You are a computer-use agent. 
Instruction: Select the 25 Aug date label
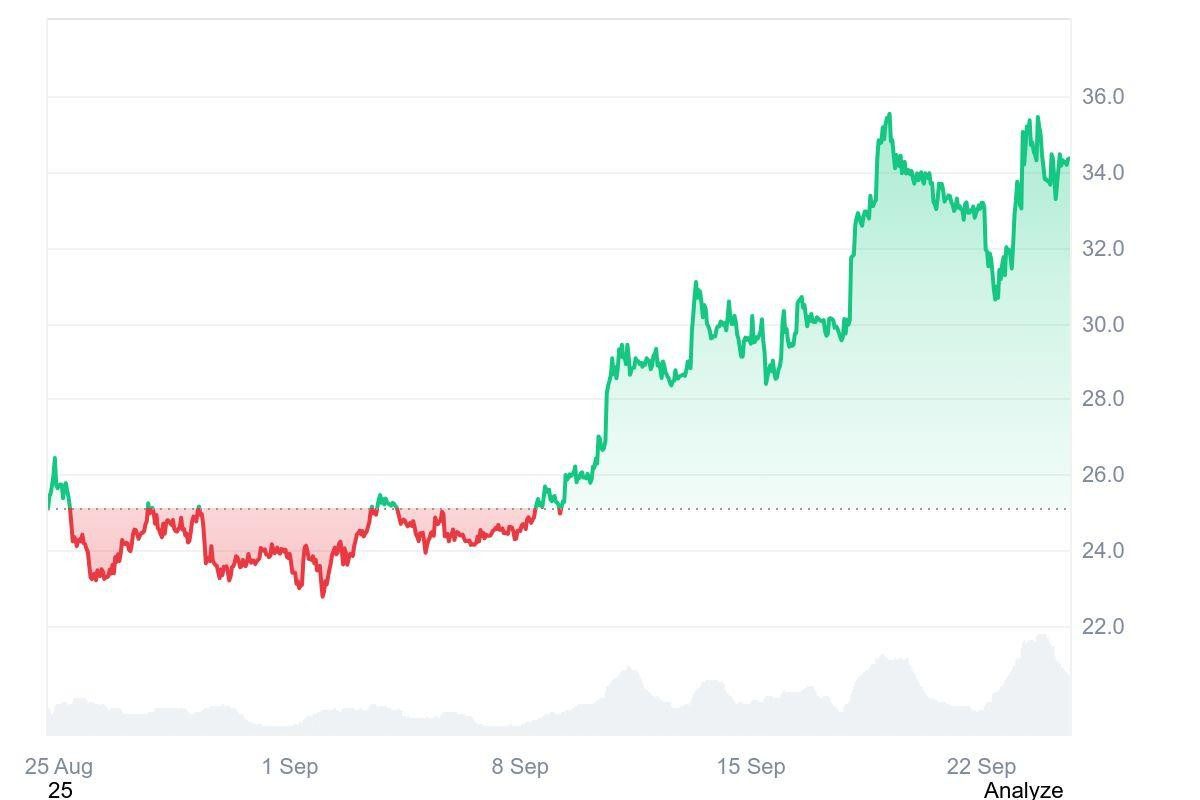click(x=59, y=767)
